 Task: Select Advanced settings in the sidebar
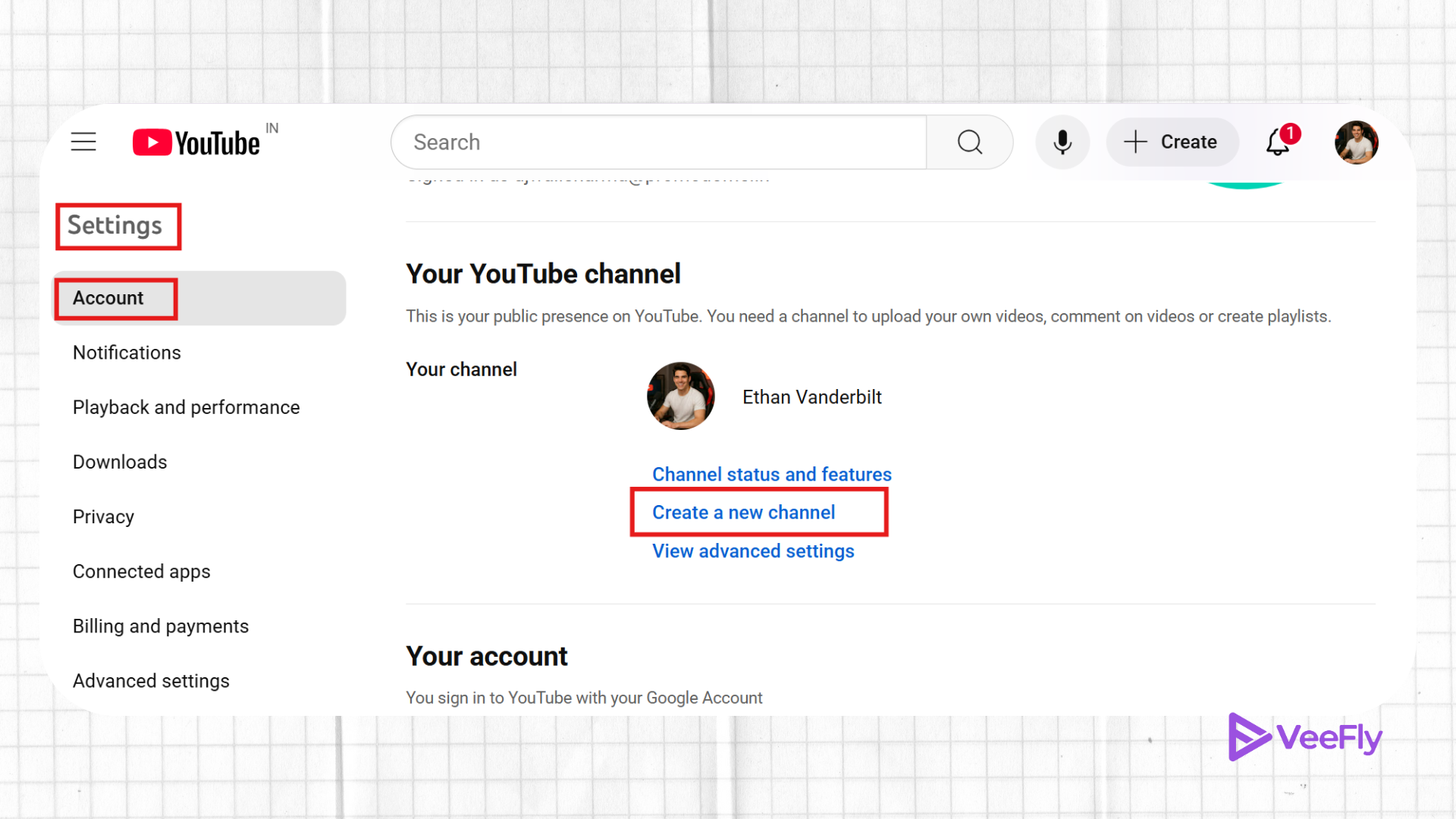pos(151,680)
